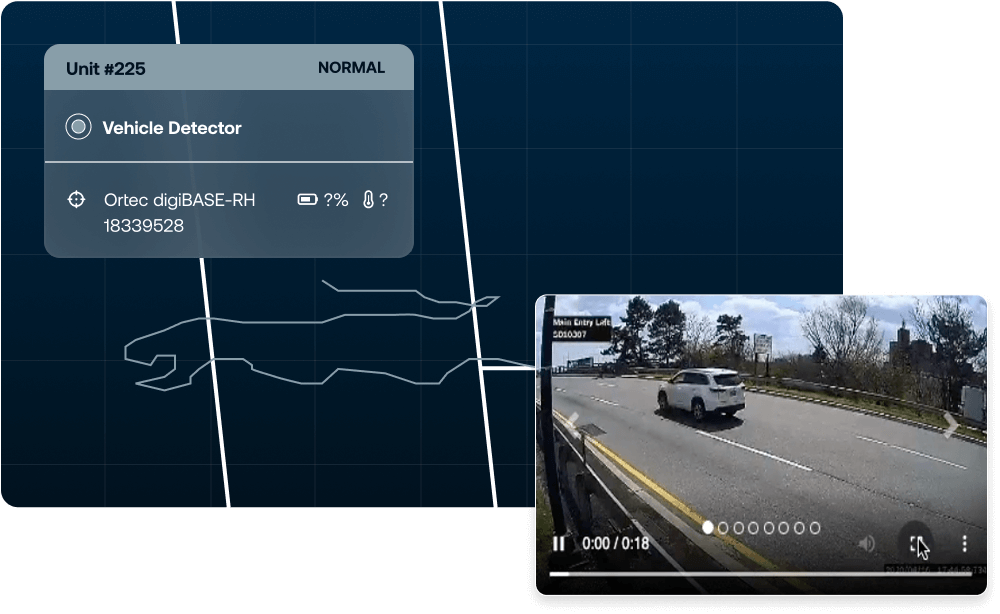This screenshot has height=614, width=1000.
Task: Click the crosshair icon beside Ortec digiBASE-RH
Action: point(76,200)
